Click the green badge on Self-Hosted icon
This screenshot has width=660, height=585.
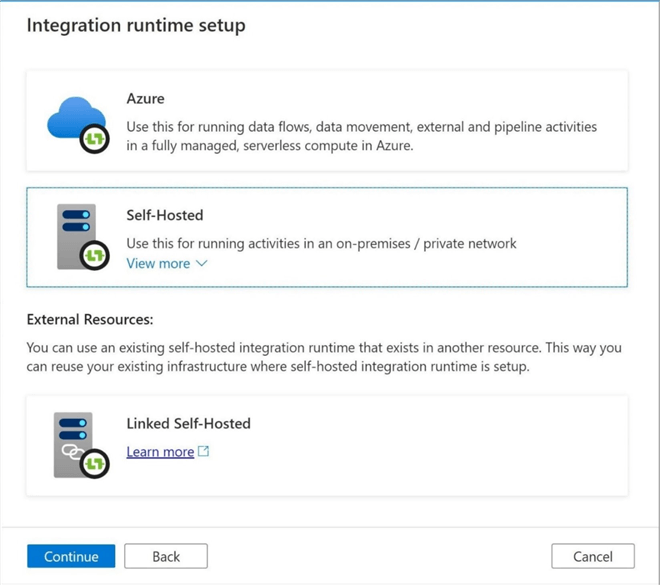[x=94, y=256]
